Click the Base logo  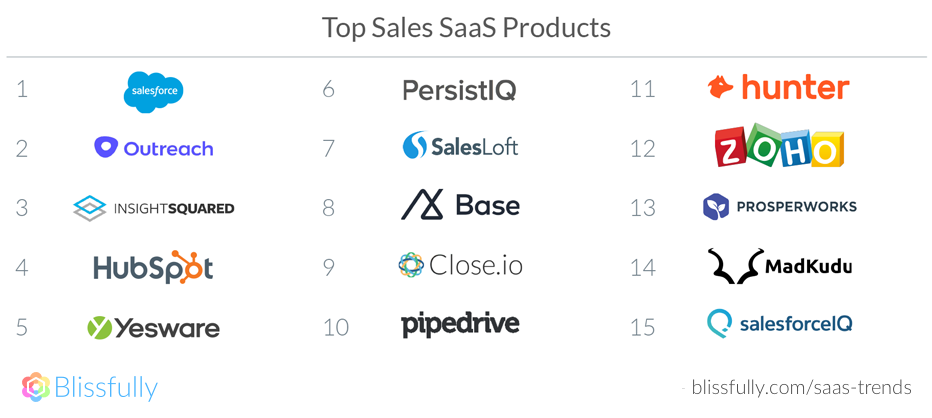click(460, 206)
